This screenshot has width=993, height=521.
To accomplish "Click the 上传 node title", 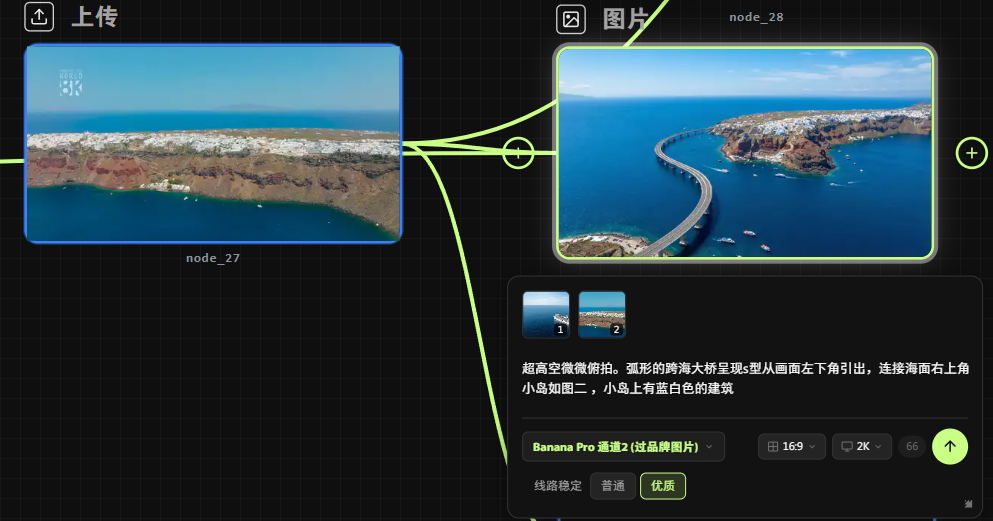I will point(94,17).
